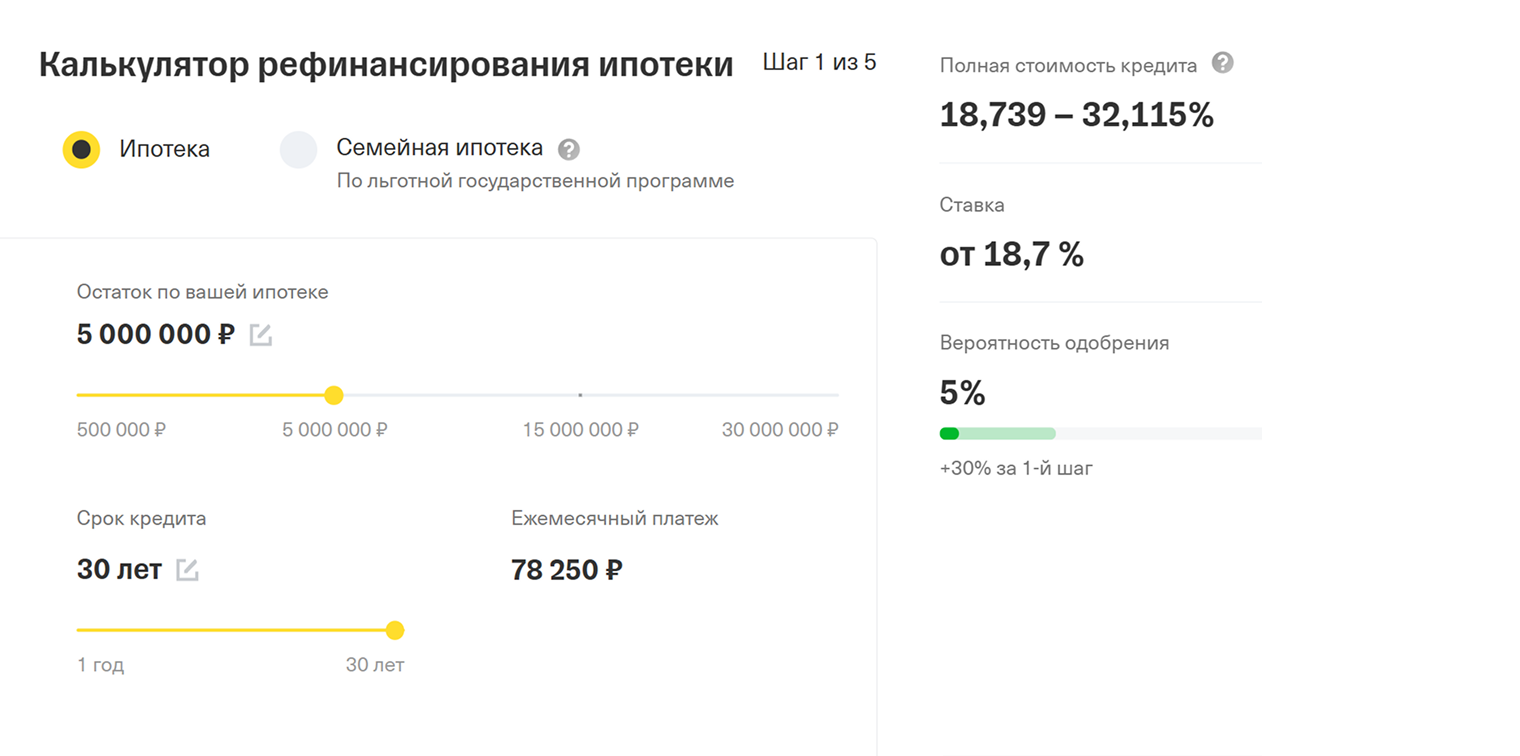The image size is (1520, 756).
Task: Click the edit icon next to 30 лет
Action: pyautogui.click(x=187, y=570)
